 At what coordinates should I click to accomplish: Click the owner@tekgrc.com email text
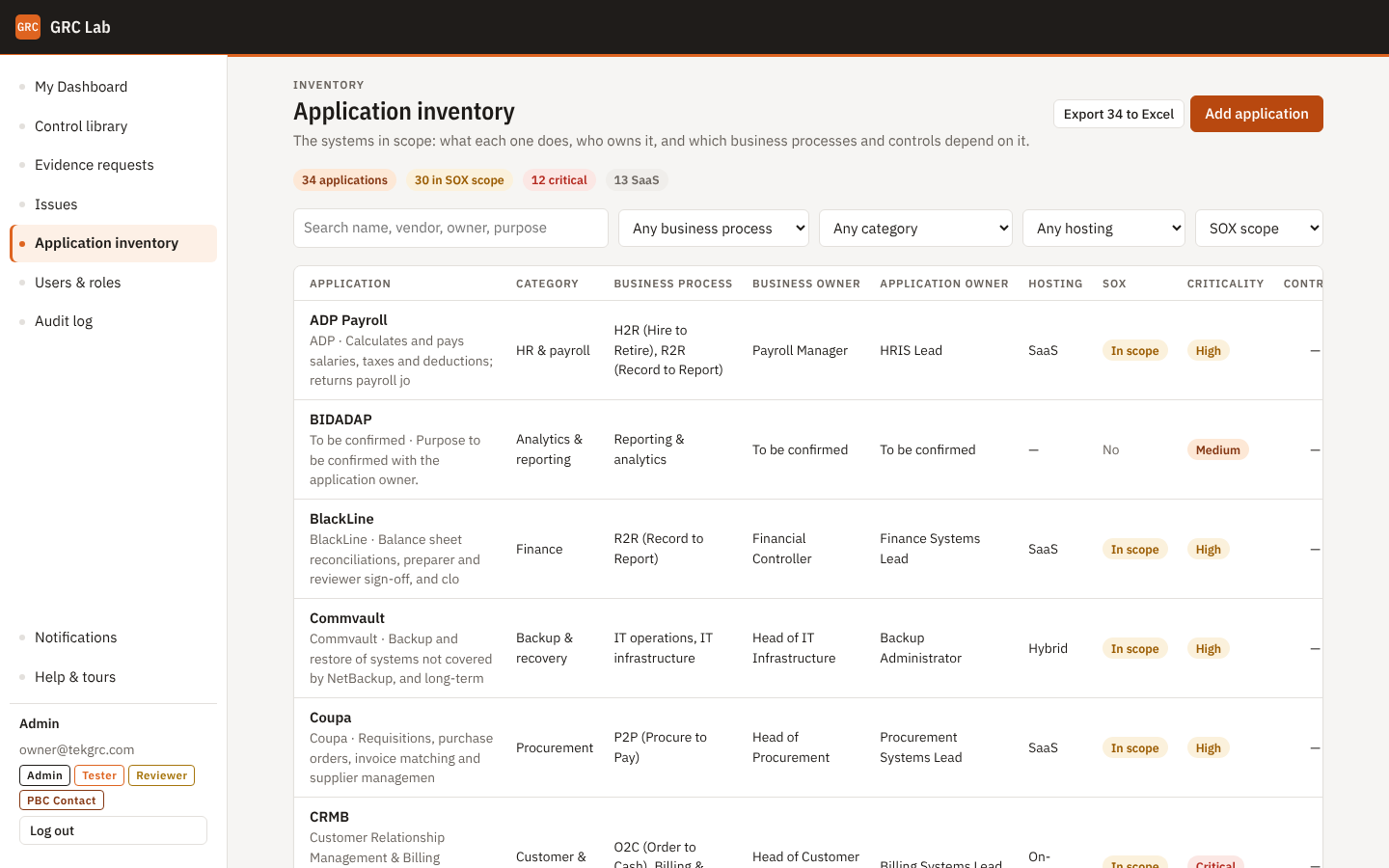77,749
